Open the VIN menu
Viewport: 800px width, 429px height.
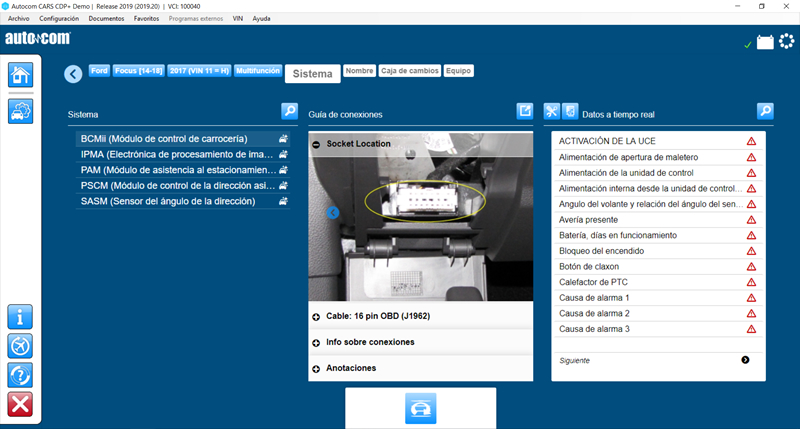coord(238,18)
